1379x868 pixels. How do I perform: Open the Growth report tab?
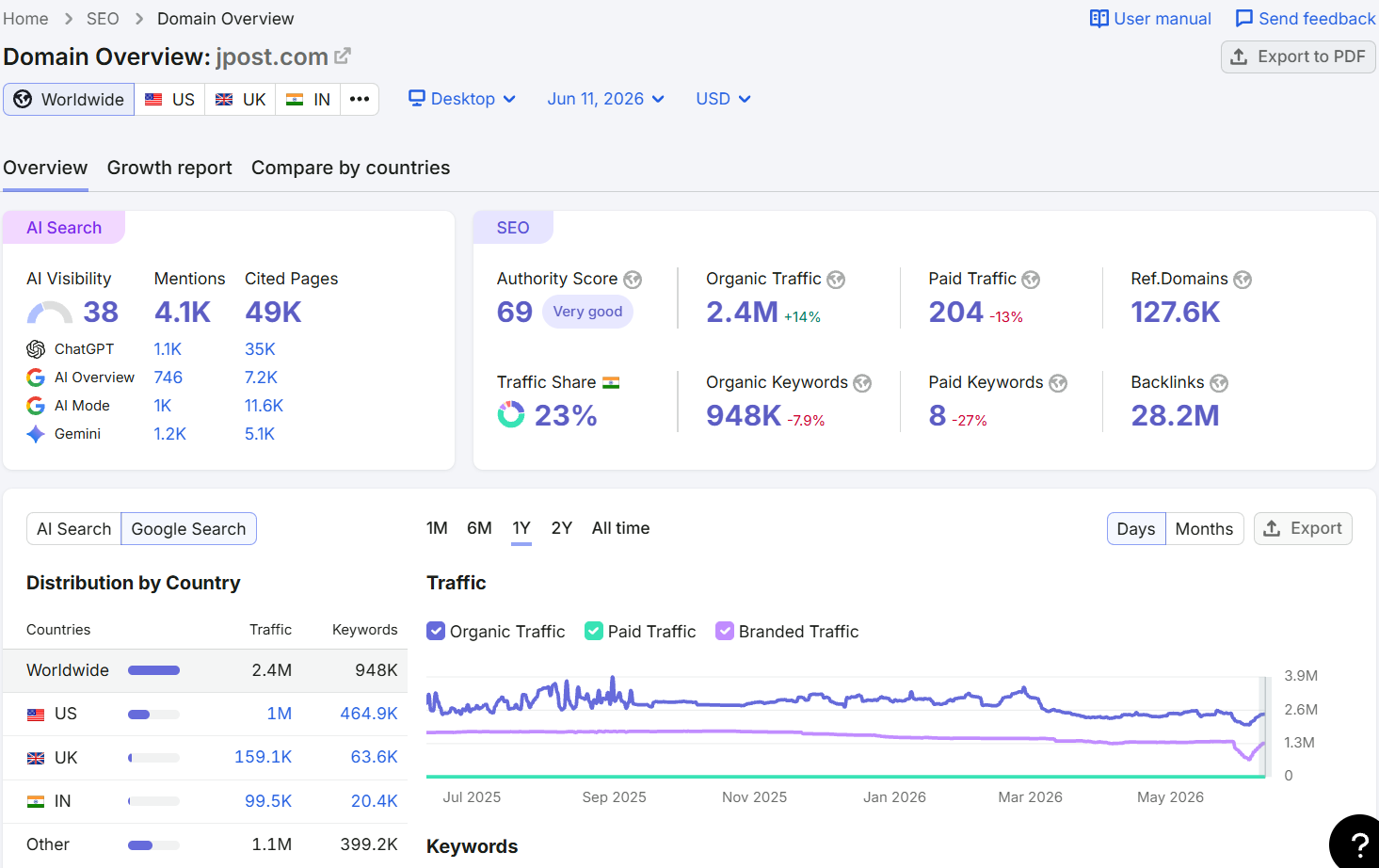point(169,168)
